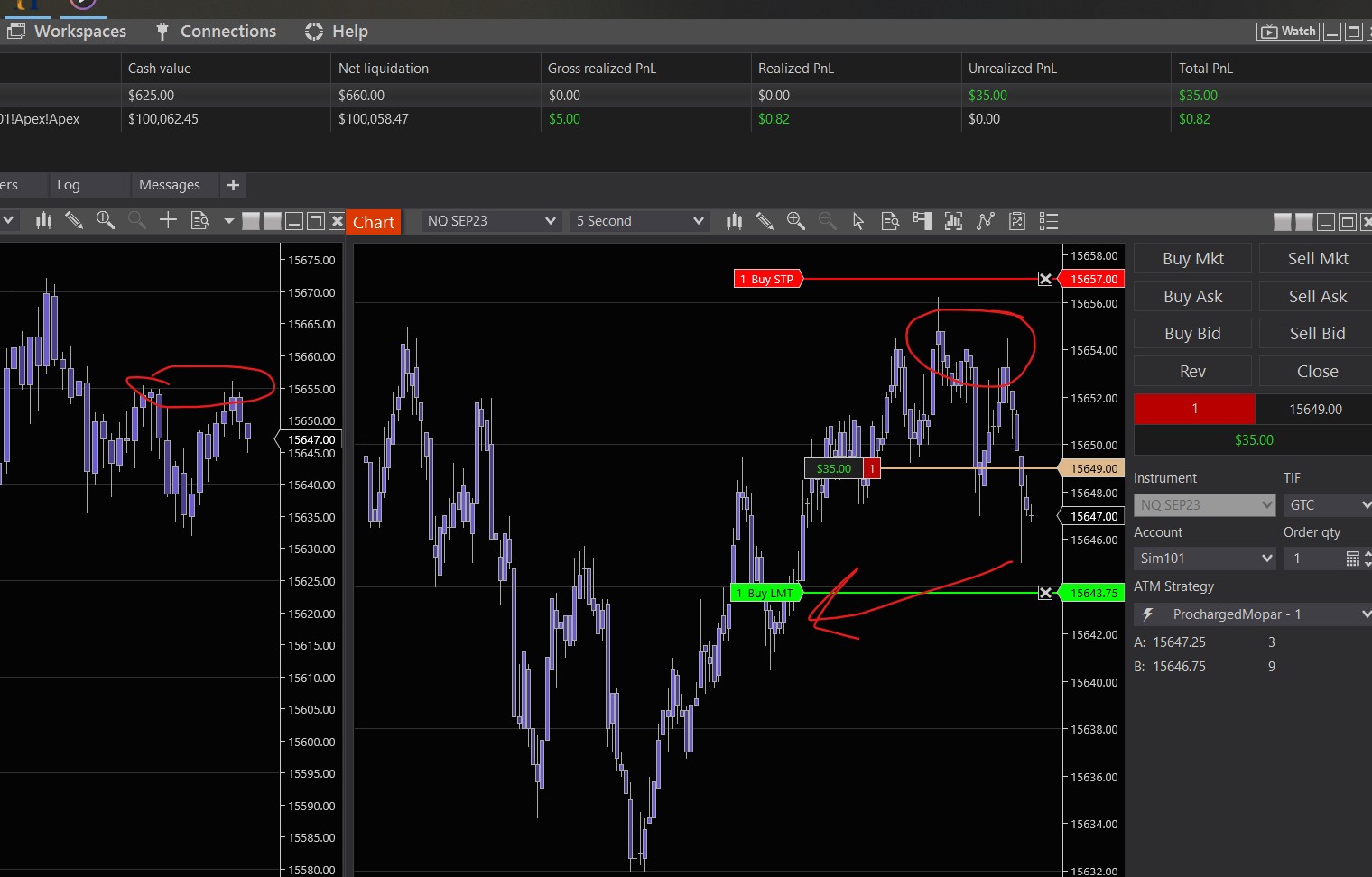Select drawing tools pencil in left chart toolbar

pyautogui.click(x=74, y=220)
